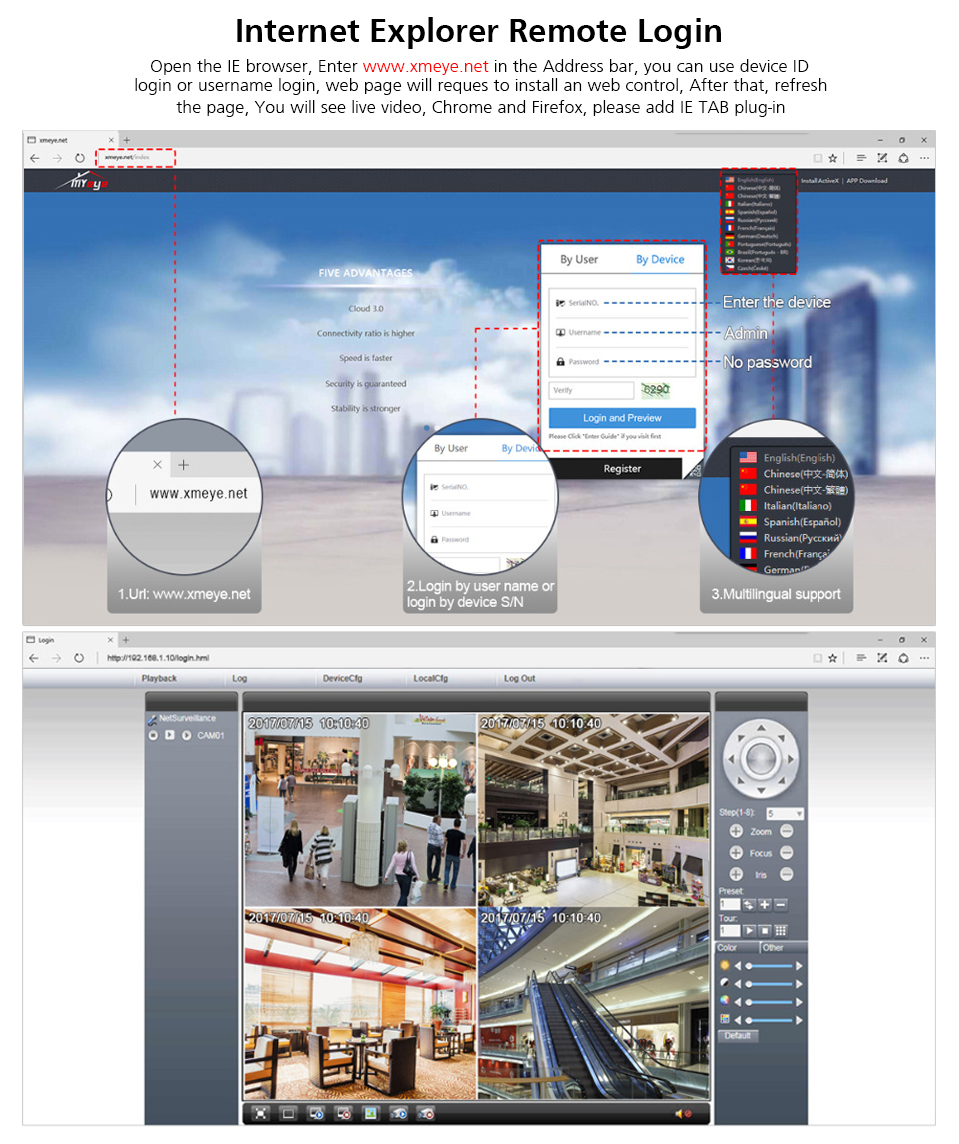
Task: Open the Playback menu
Action: (x=159, y=678)
